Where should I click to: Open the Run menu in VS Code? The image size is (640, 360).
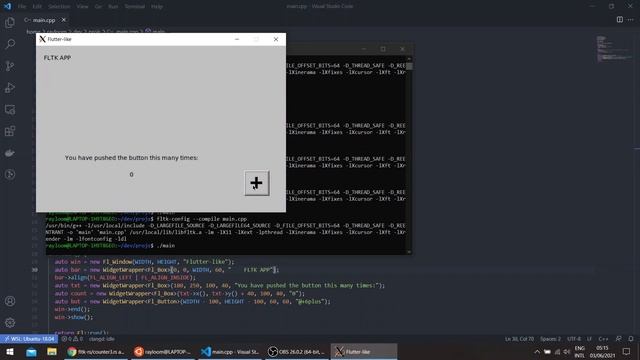[113, 7]
